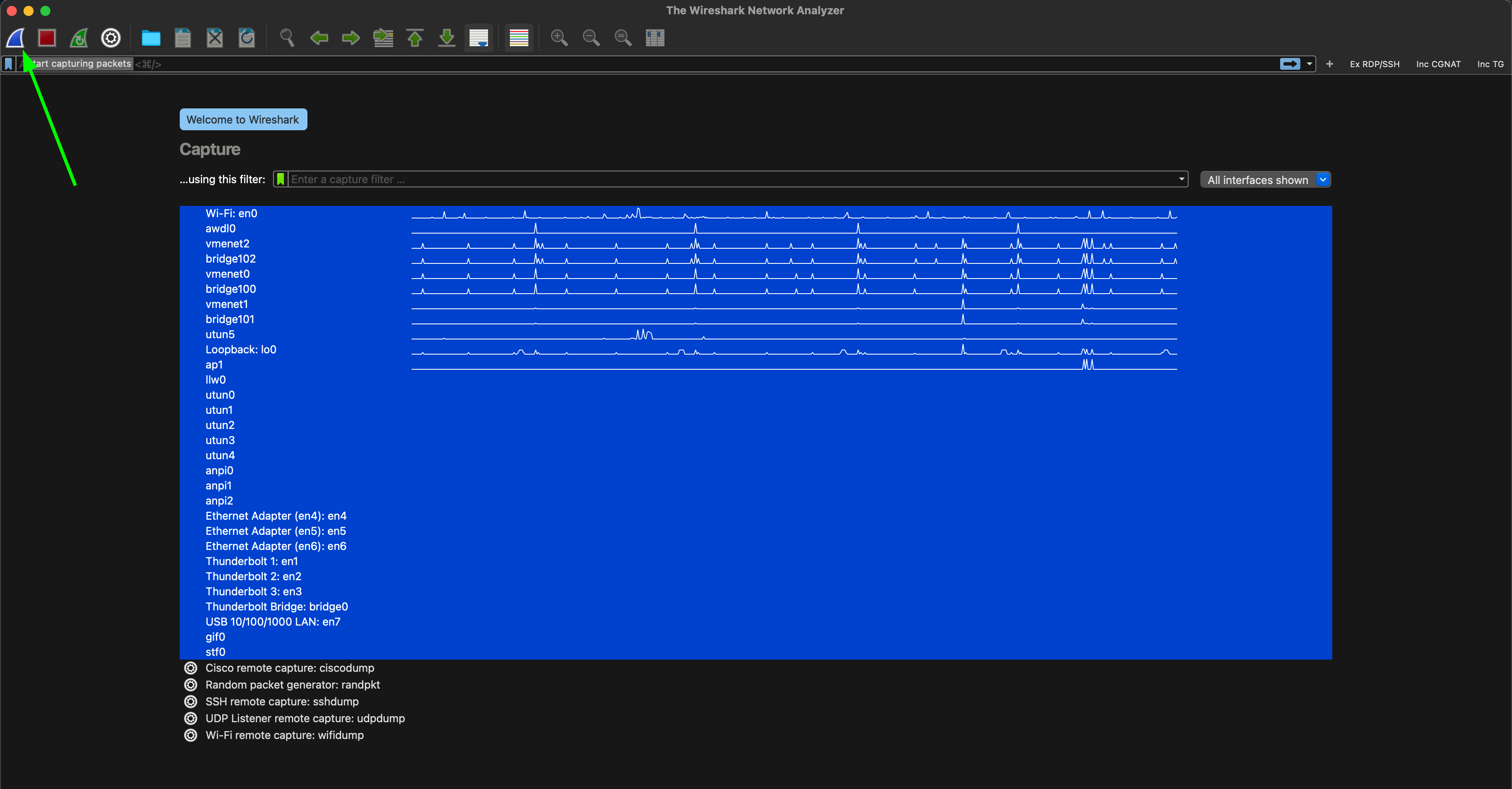Select the bridge102 interface
This screenshot has height=789, width=1512.
(756, 259)
